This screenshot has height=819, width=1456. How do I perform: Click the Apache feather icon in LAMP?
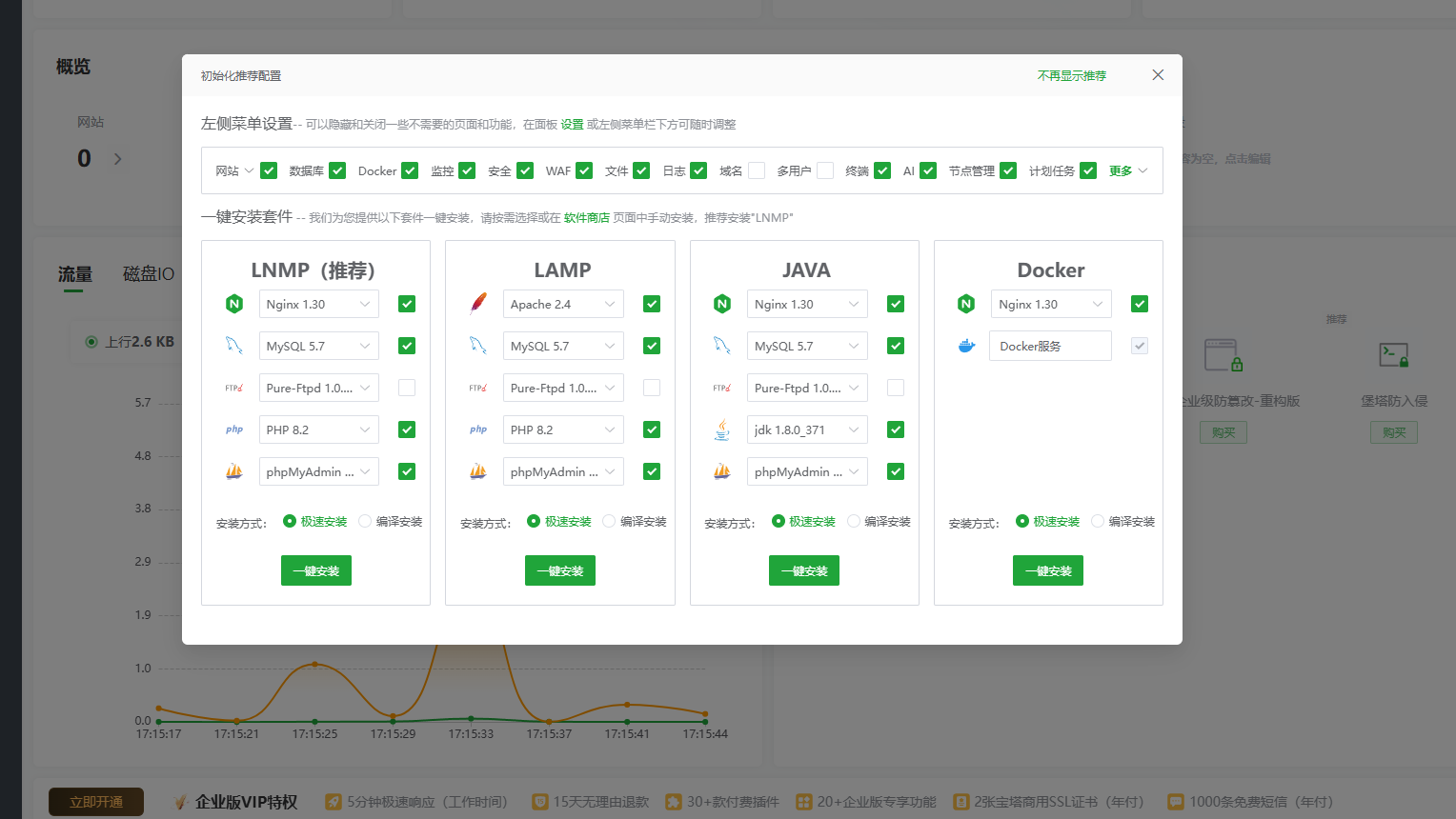click(x=478, y=304)
